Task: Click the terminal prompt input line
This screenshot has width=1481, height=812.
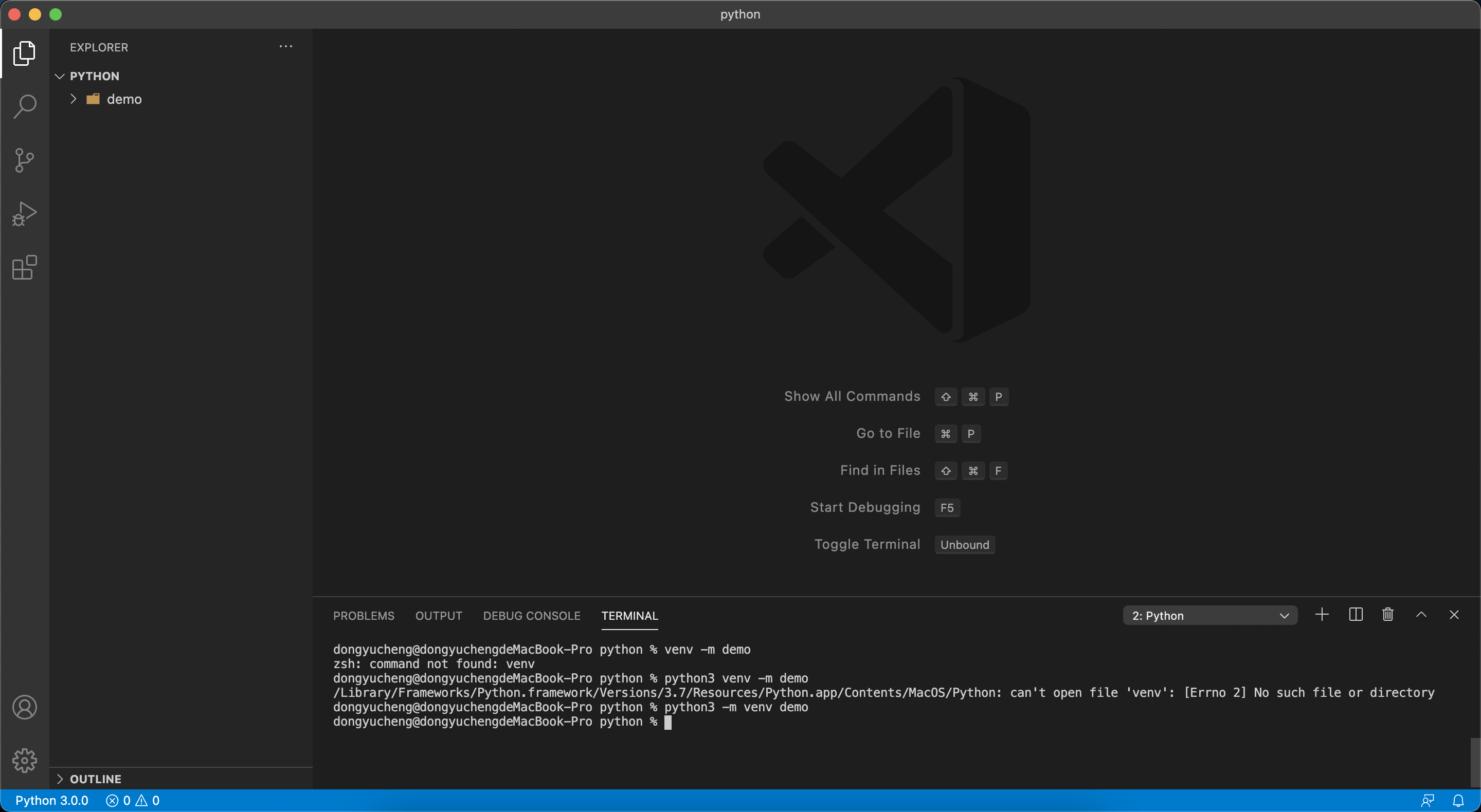Action: [x=502, y=722]
